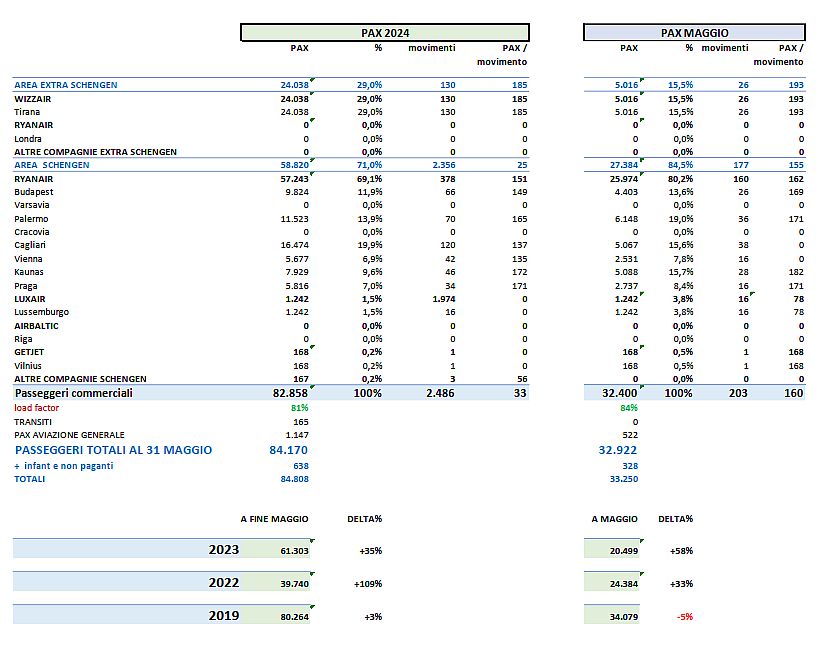Image resolution: width=825 pixels, height=648 pixels.
Task: Select the red -5% delta value
Action: [685, 617]
